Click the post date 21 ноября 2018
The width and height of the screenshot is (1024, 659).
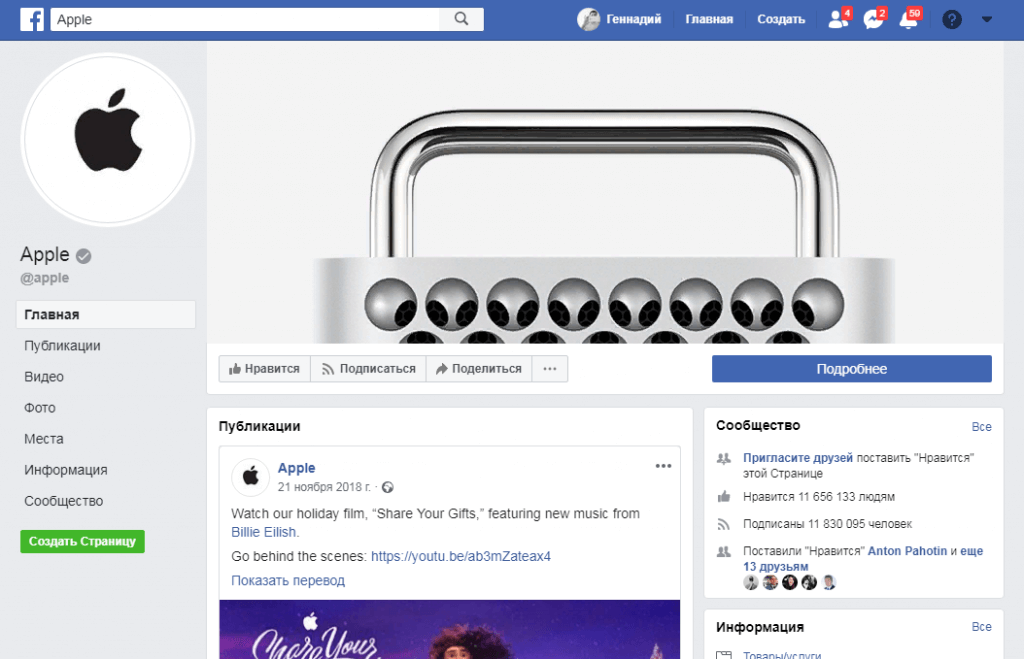[324, 487]
